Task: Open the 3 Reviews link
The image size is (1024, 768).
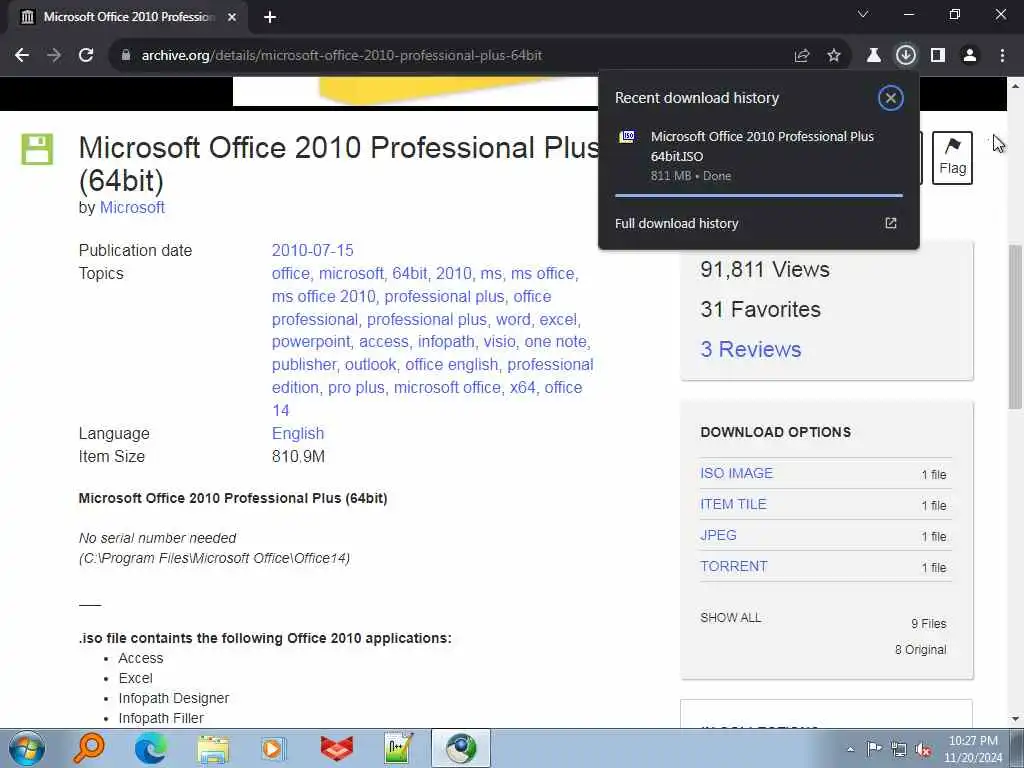Action: (x=751, y=349)
